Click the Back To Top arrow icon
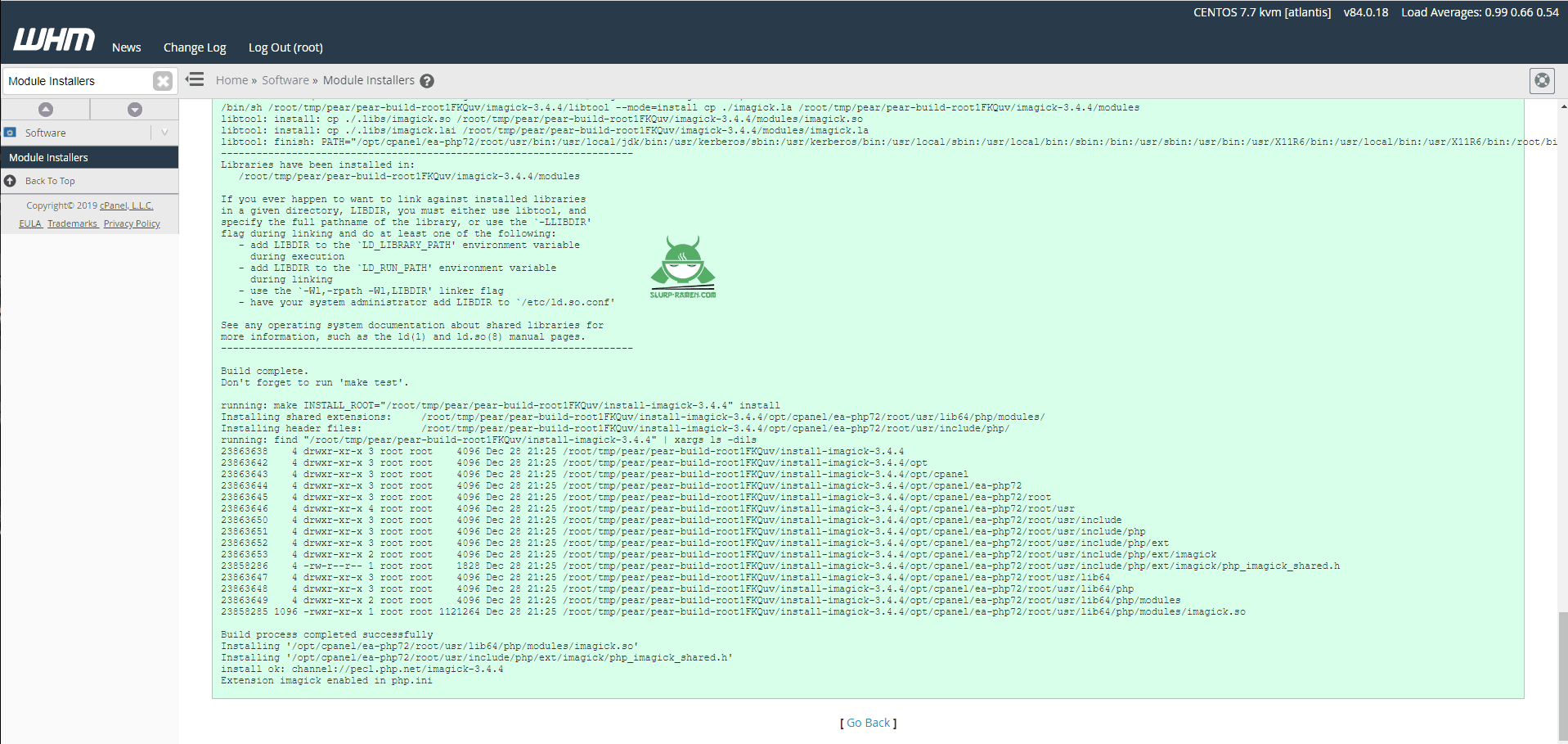Image resolution: width=1568 pixels, height=744 pixels. click(10, 181)
